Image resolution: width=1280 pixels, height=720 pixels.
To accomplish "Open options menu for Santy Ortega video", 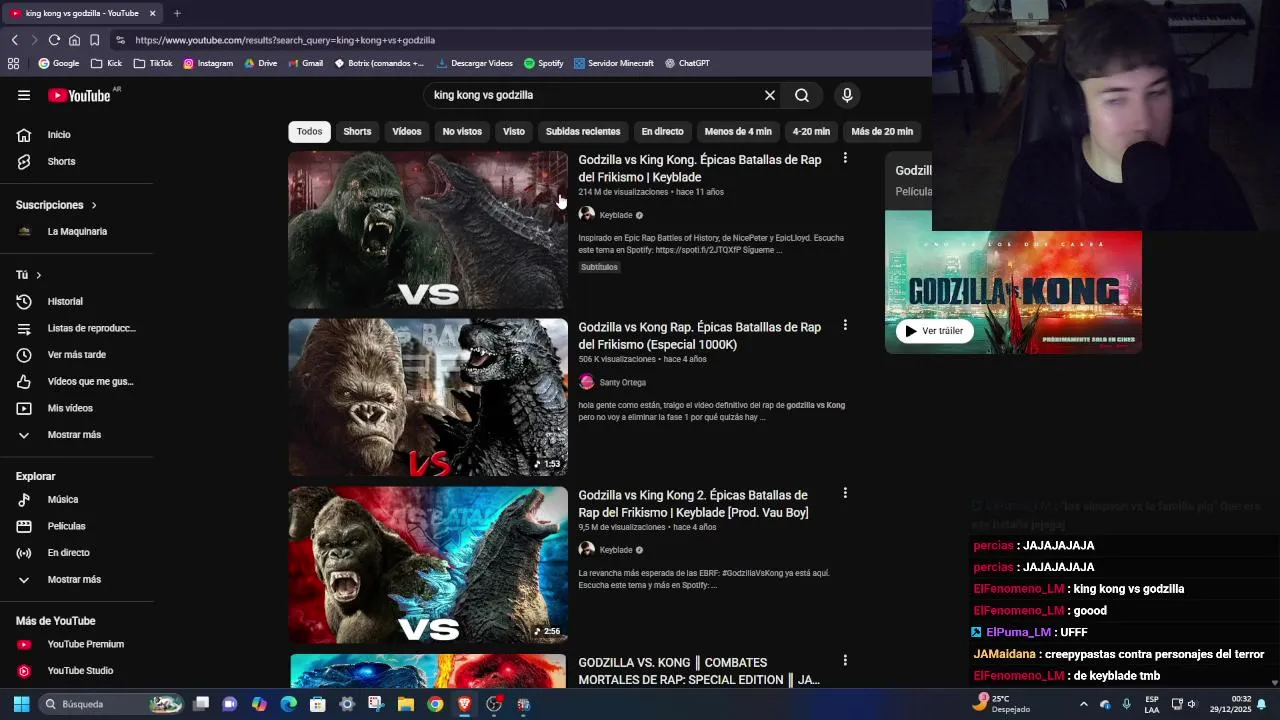I will pyautogui.click(x=845, y=325).
